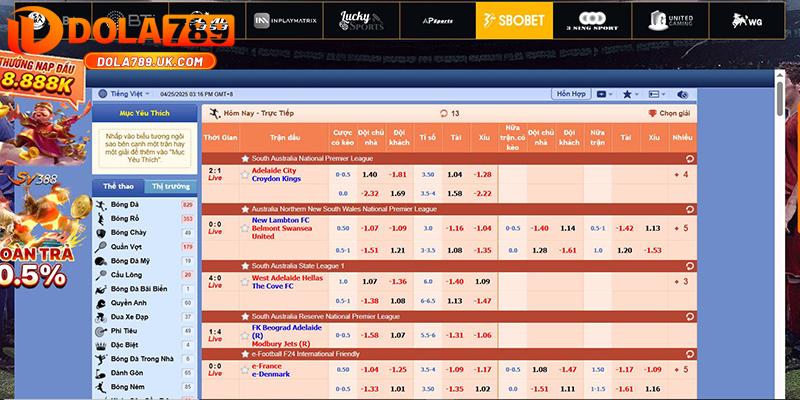Viewport: 800px width, 400px height.
Task: Star the South Australia State League 1 header
Action: [x=245, y=266]
